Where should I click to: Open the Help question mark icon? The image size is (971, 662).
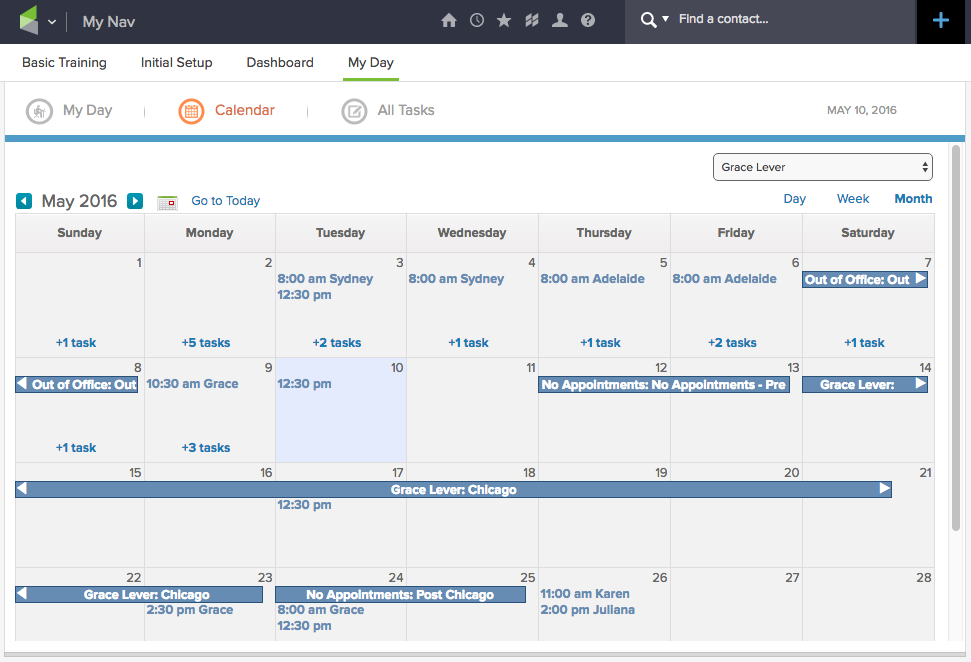pyautogui.click(x=588, y=20)
